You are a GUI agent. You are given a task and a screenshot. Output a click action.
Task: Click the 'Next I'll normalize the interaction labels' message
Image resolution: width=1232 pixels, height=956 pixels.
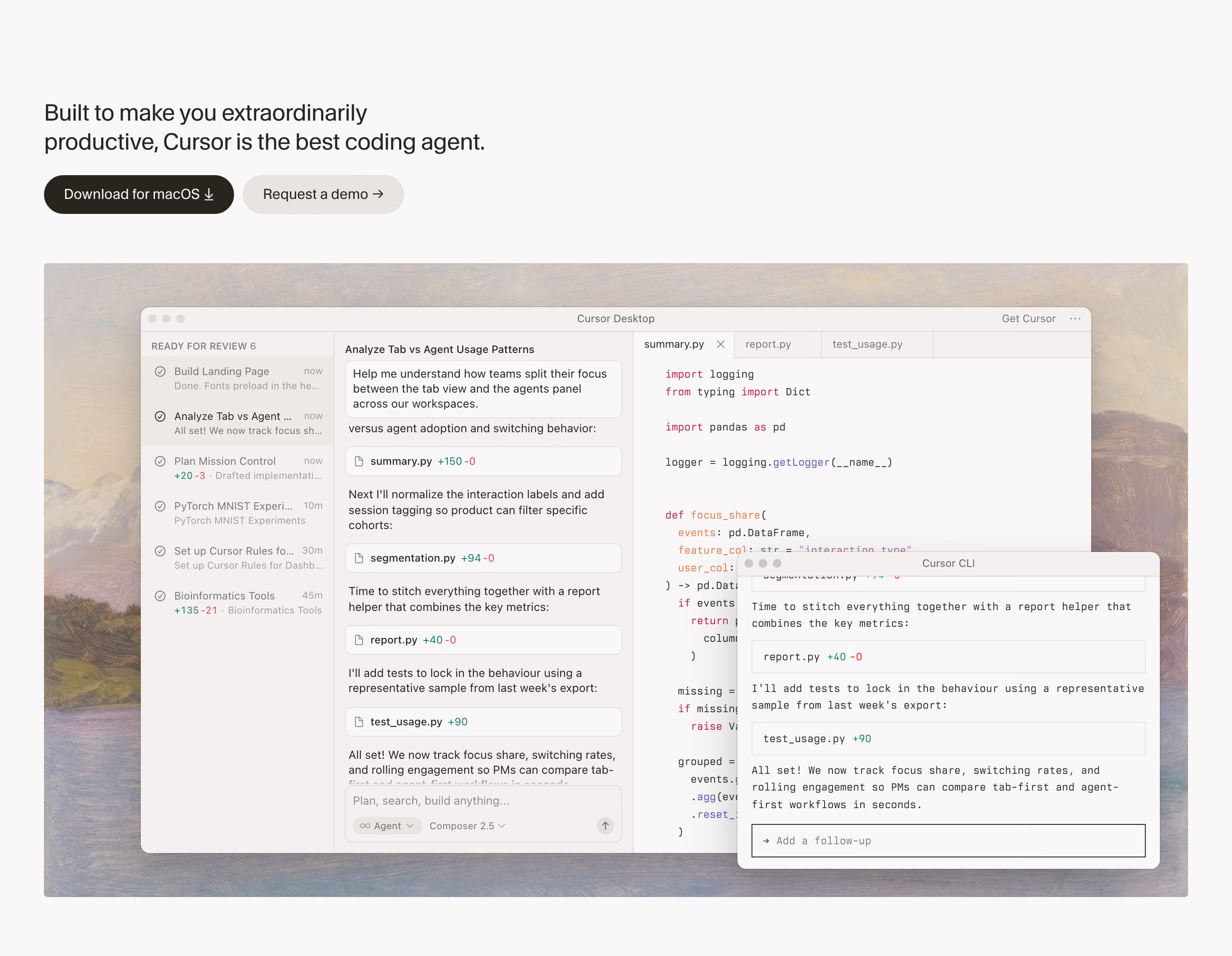(477, 510)
